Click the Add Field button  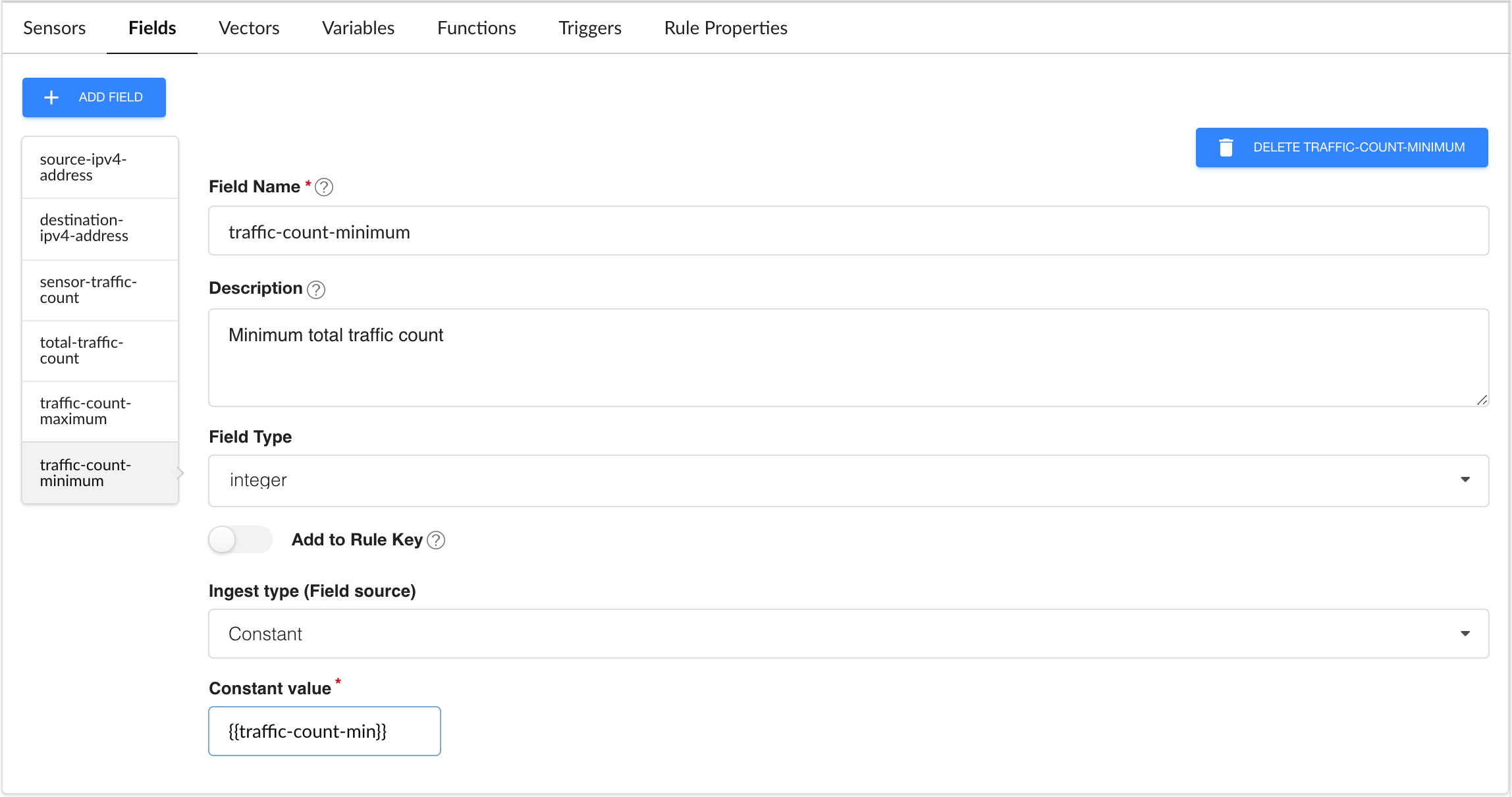(x=94, y=97)
